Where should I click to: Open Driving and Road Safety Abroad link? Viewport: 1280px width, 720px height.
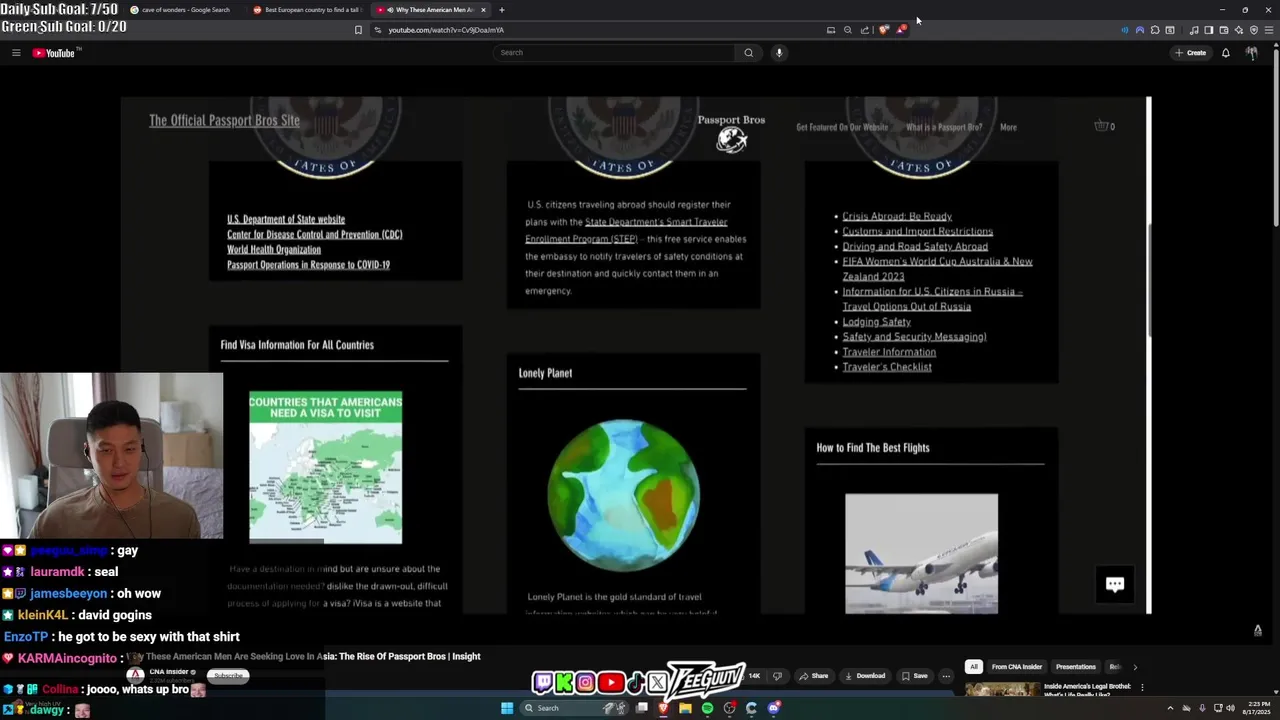click(915, 246)
